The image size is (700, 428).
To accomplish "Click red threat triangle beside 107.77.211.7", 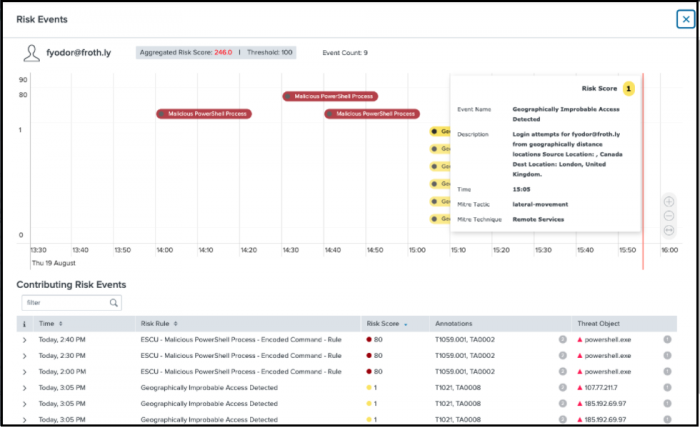I will tap(580, 388).
